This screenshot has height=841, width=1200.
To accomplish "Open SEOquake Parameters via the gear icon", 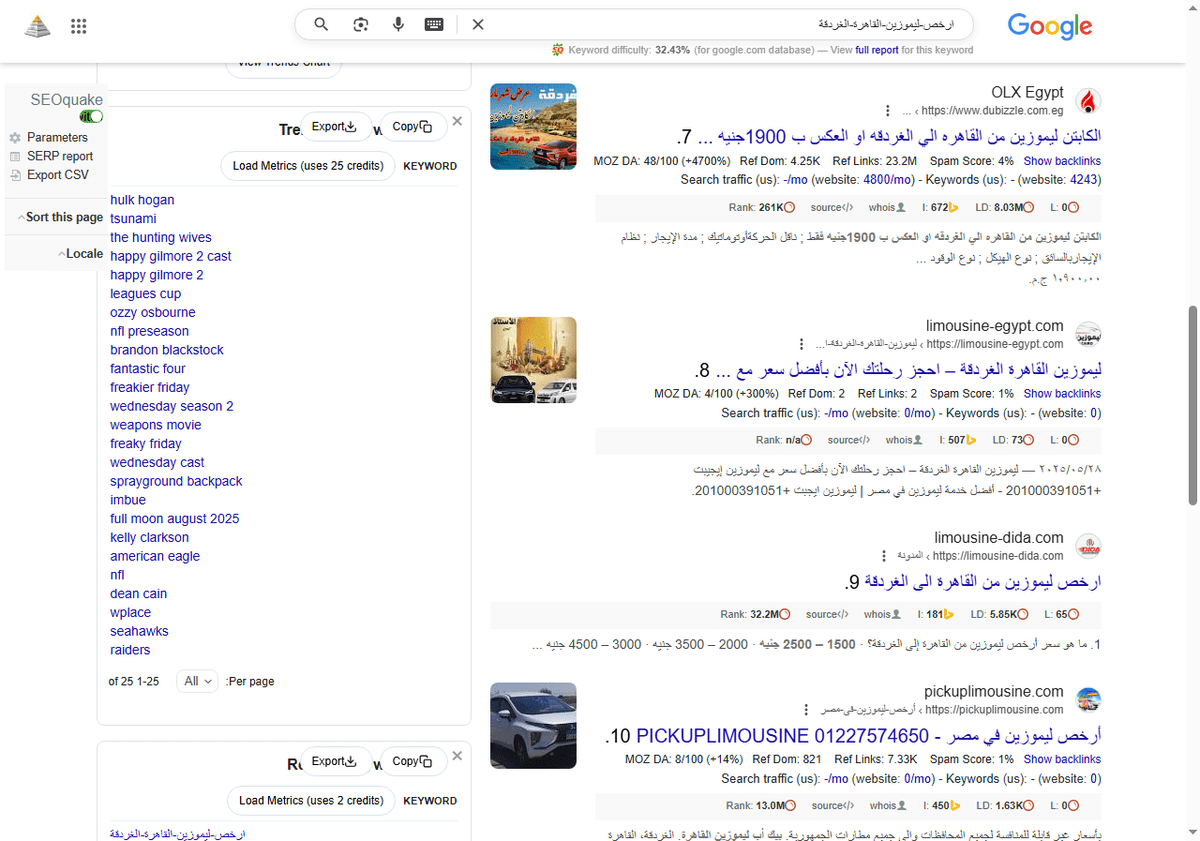I will pyautogui.click(x=16, y=137).
